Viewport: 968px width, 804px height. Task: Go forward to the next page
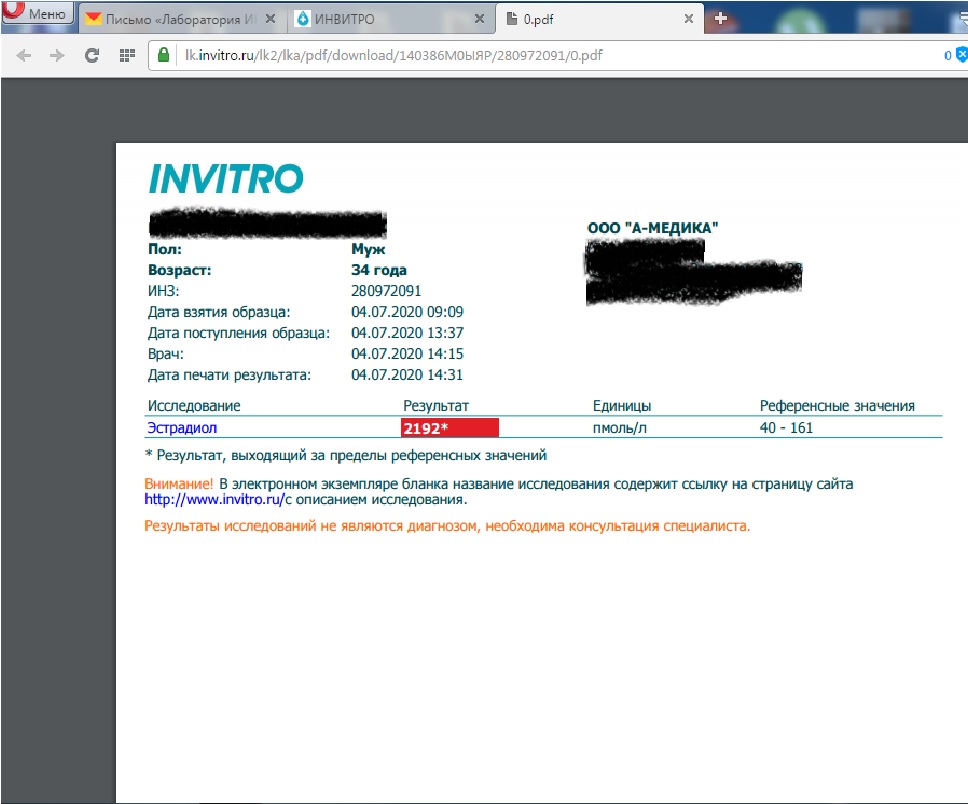pyautogui.click(x=57, y=56)
